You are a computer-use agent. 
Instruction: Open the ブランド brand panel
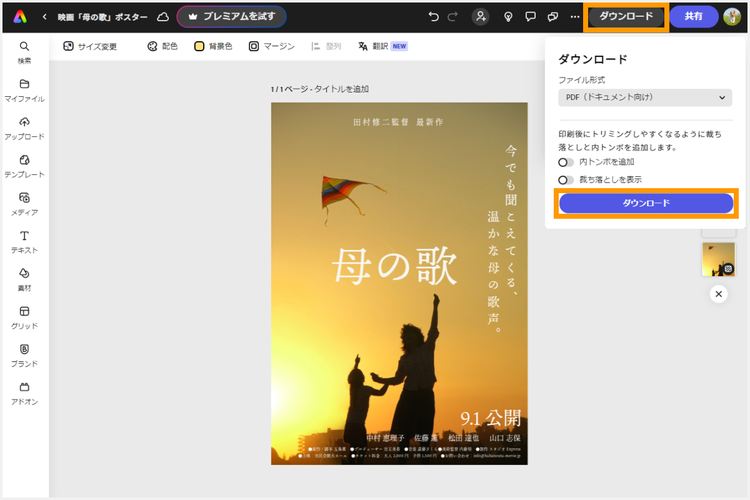[24, 355]
